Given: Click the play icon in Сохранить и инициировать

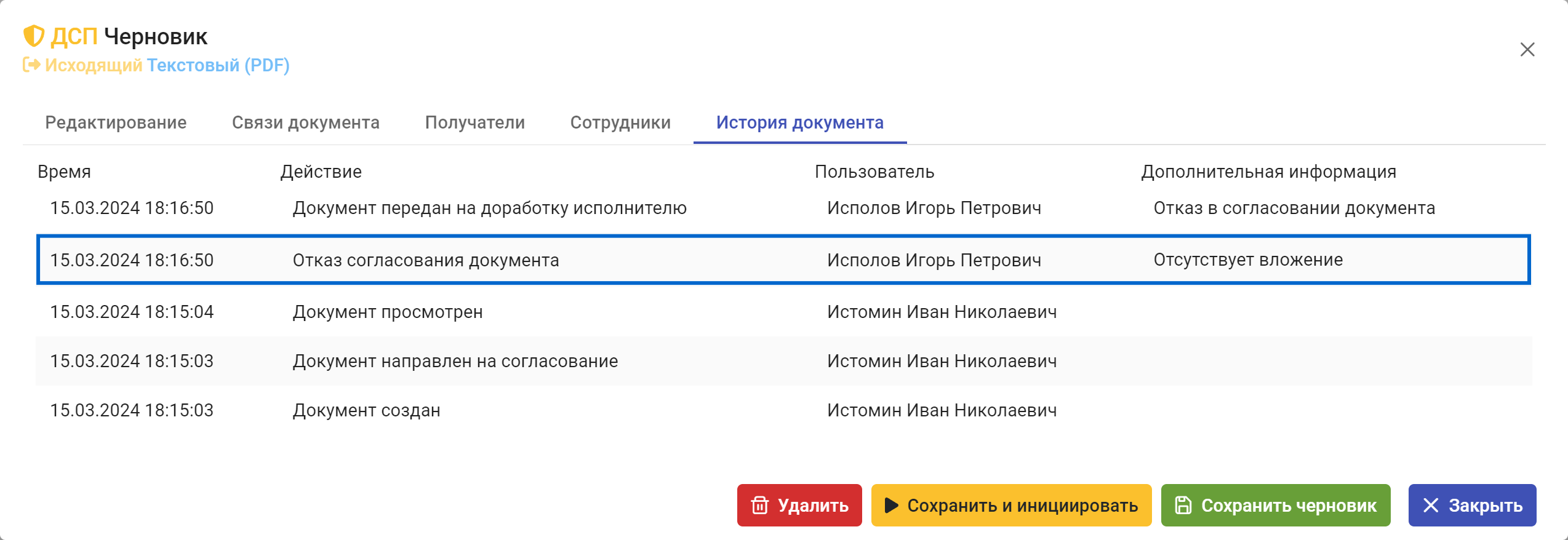Looking at the screenshot, I should [891, 506].
